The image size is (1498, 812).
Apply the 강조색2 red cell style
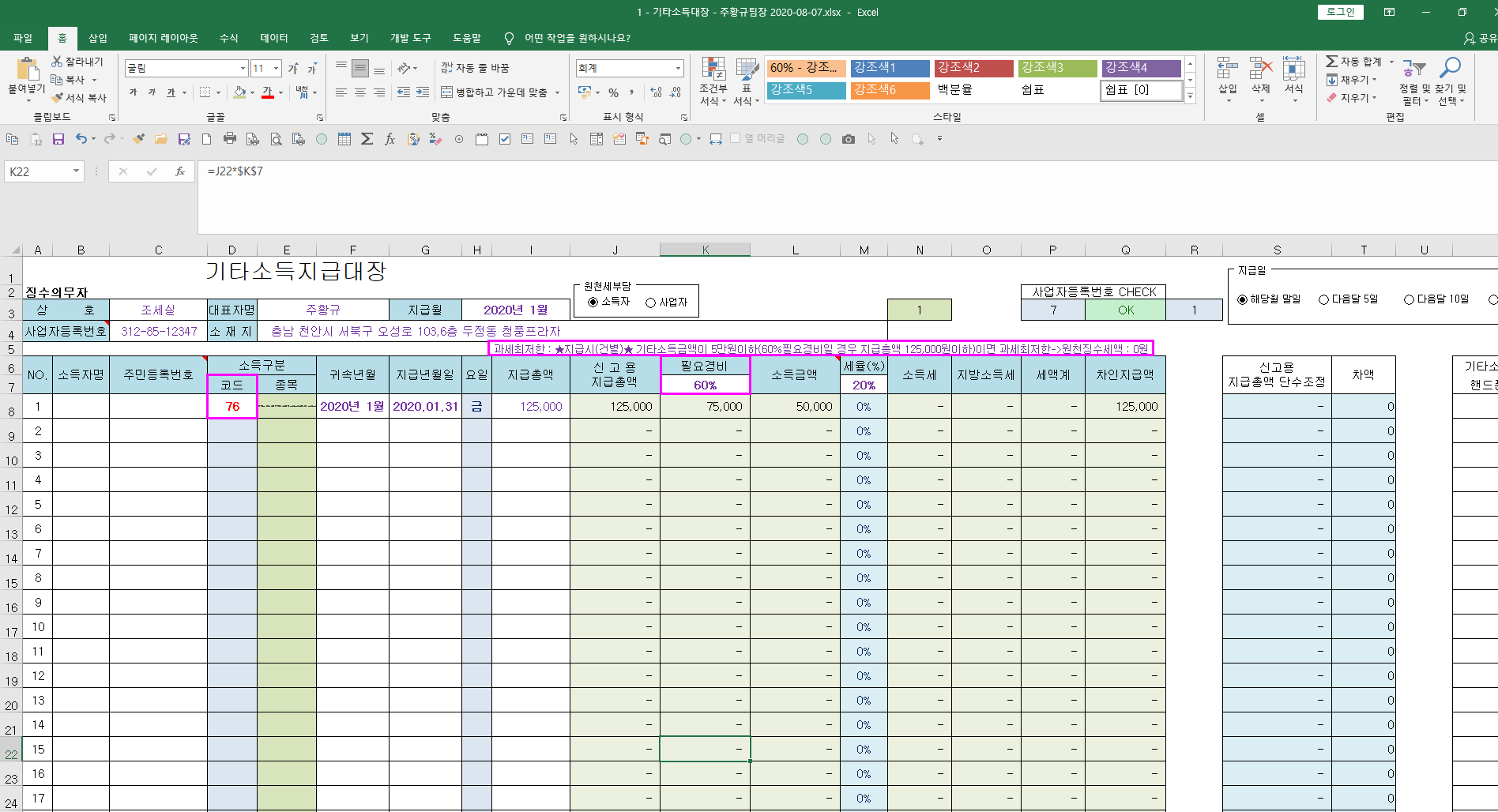click(973, 68)
